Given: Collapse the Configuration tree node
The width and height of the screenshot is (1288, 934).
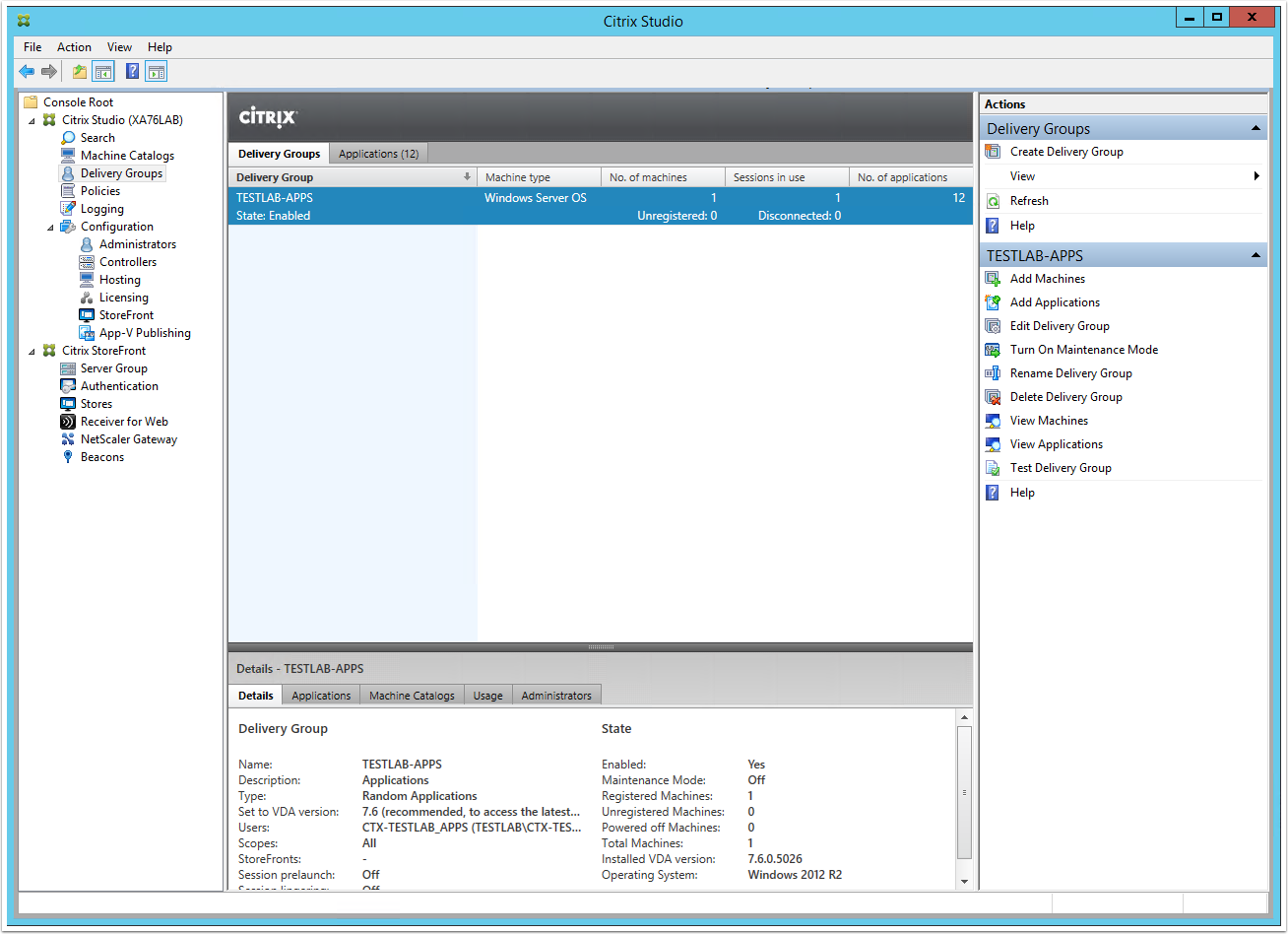Looking at the screenshot, I should click(x=50, y=227).
